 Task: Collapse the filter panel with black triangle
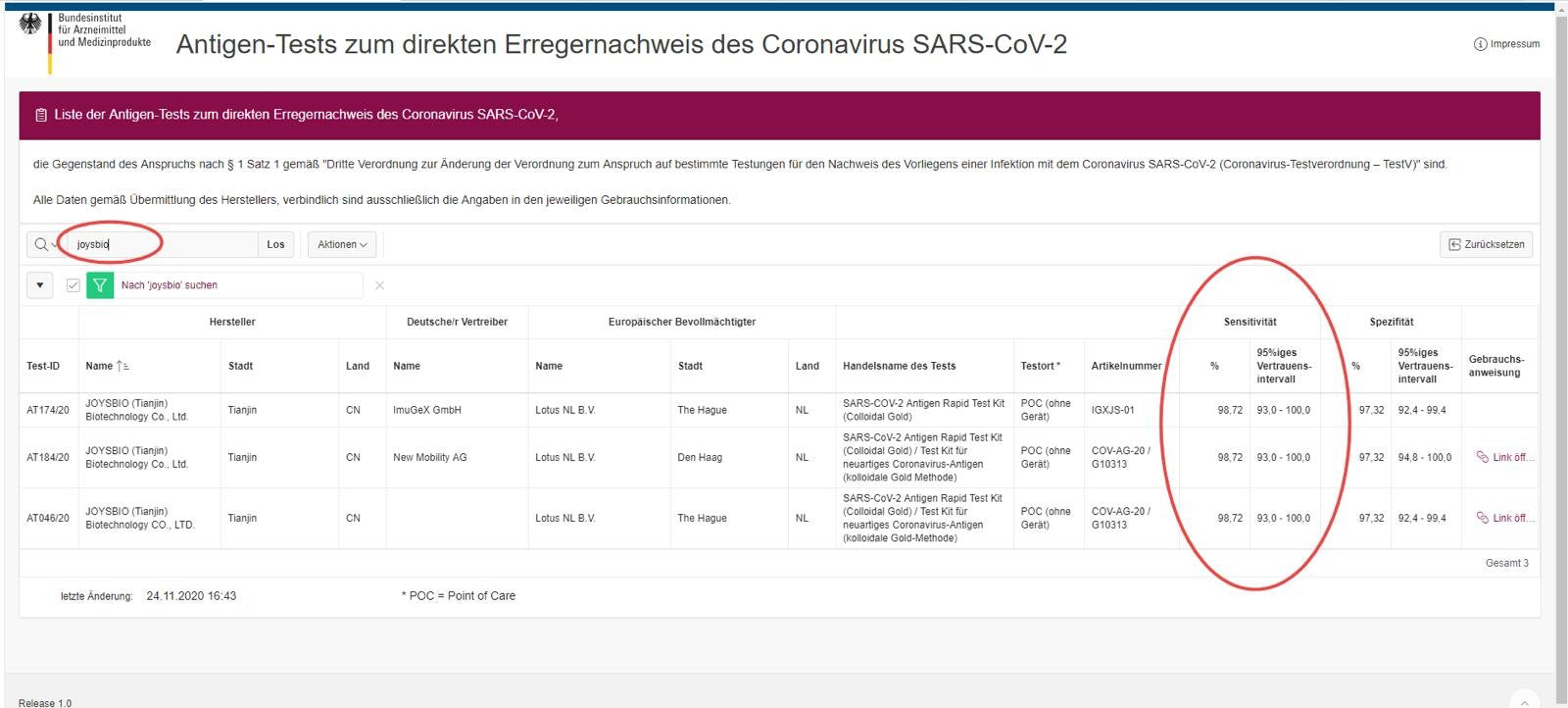[39, 285]
